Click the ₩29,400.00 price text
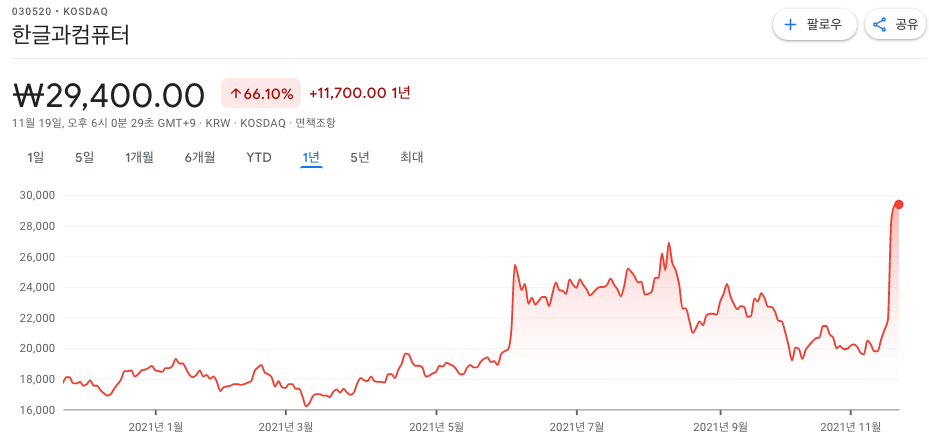Screen dimensions: 929x443 click(x=108, y=95)
